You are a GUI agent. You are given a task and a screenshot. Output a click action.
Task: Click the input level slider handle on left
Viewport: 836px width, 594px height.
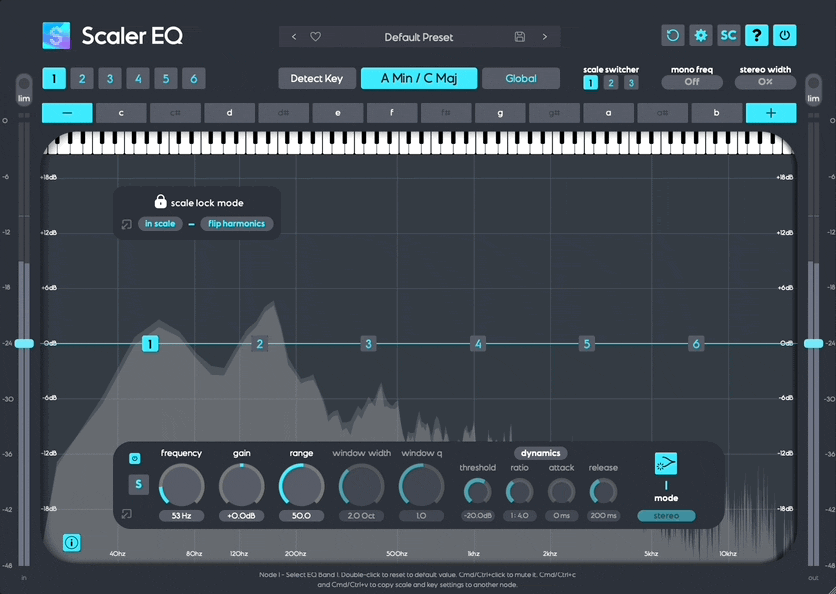(x=23, y=343)
